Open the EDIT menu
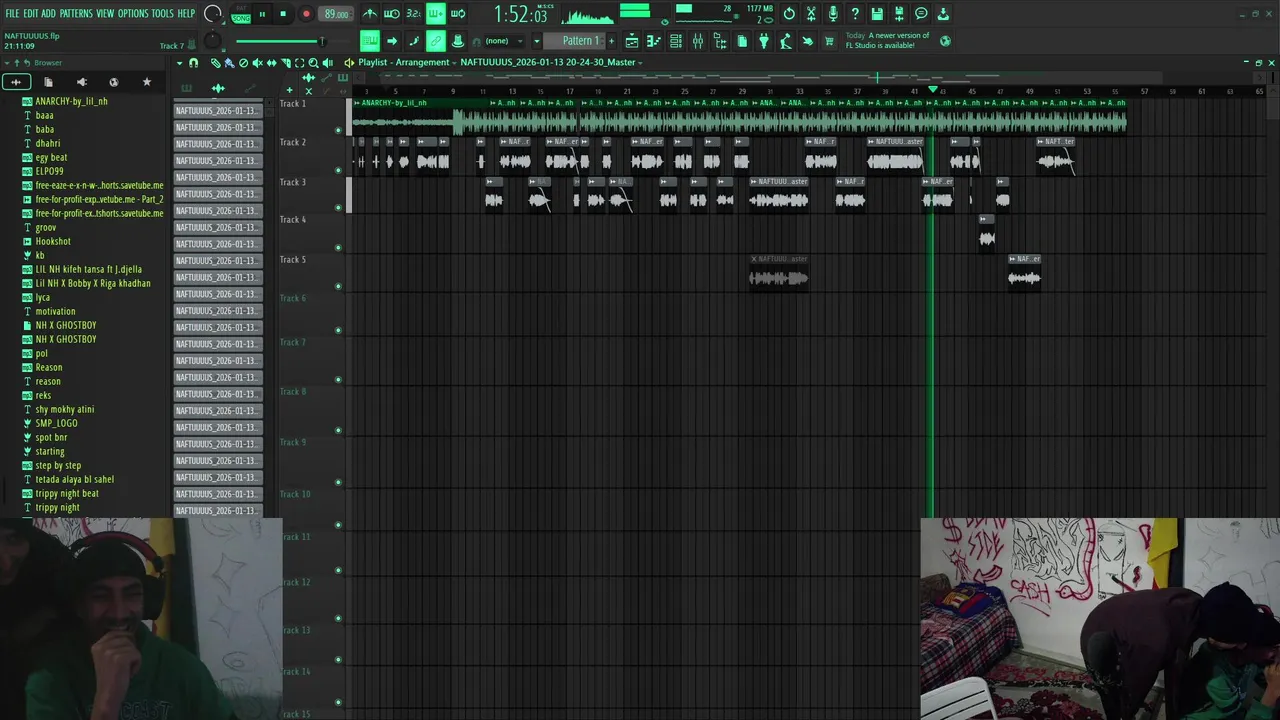This screenshot has width=1280, height=720. (x=31, y=13)
